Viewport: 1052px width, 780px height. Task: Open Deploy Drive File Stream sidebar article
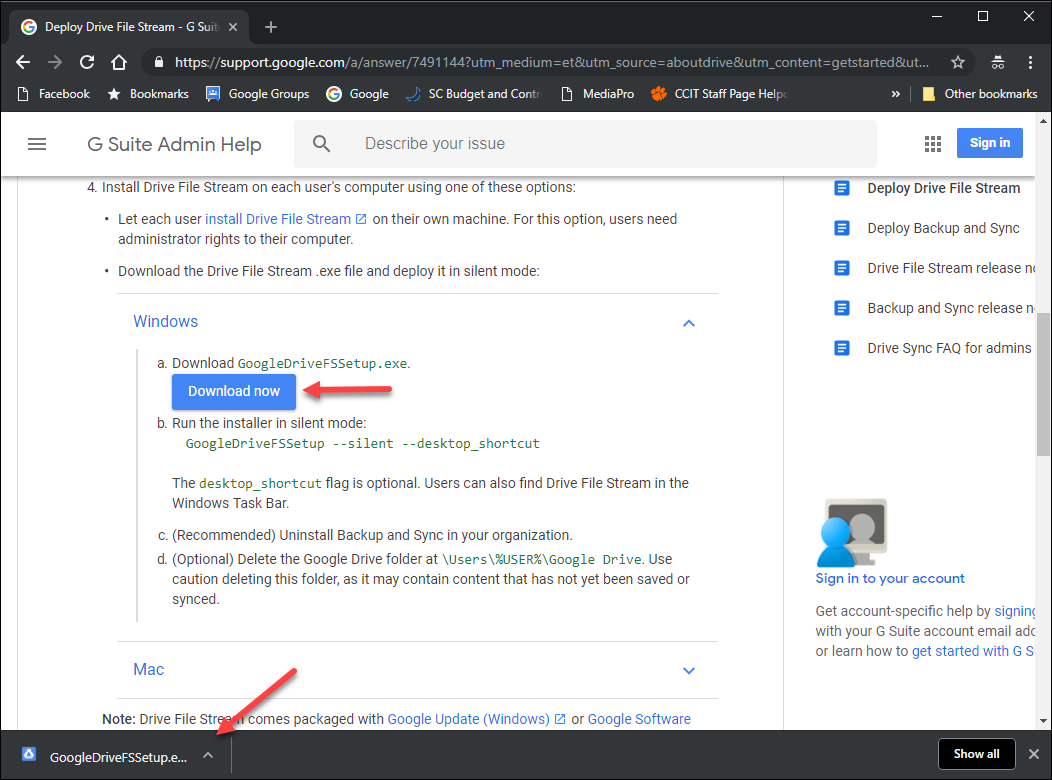943,188
